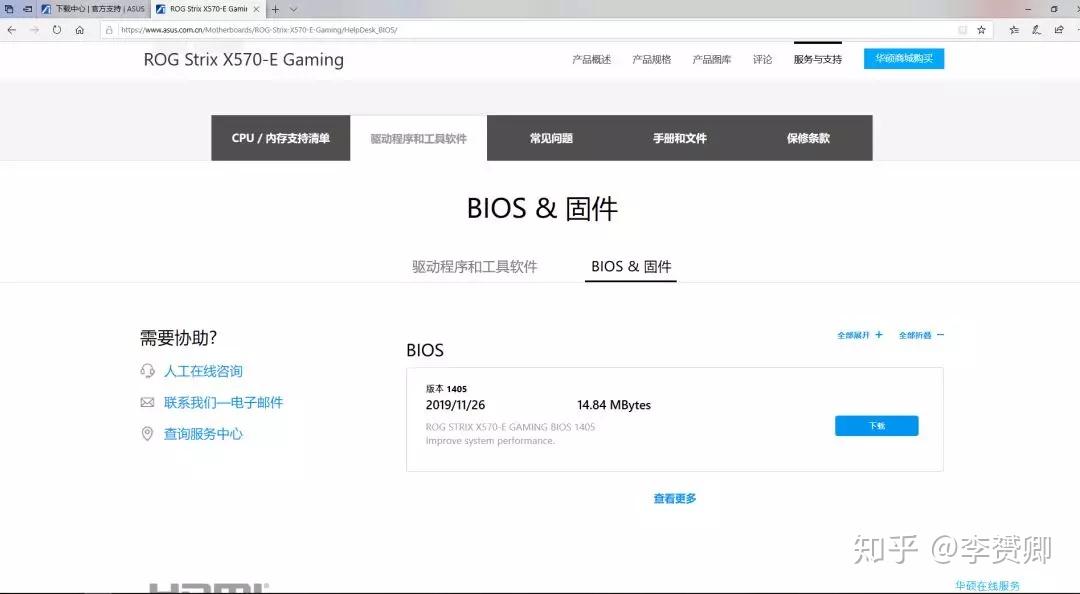
Task: Open the 常见问题 tab
Action: (551, 138)
